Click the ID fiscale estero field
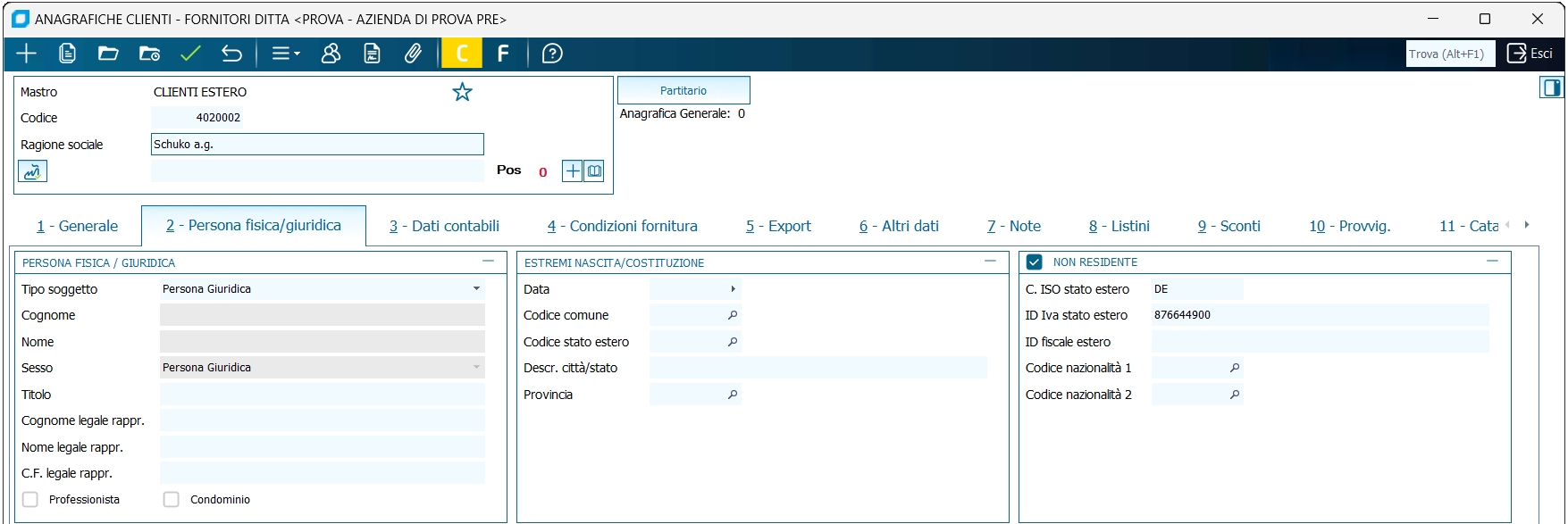 [x=1321, y=342]
